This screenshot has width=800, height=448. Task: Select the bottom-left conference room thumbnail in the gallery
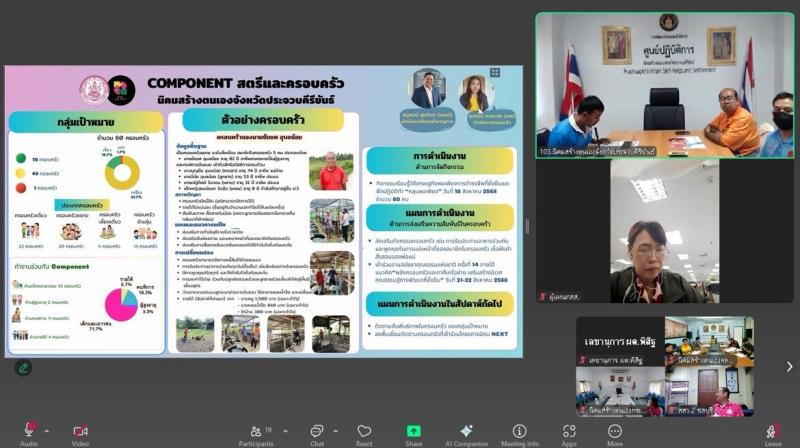tap(620, 391)
